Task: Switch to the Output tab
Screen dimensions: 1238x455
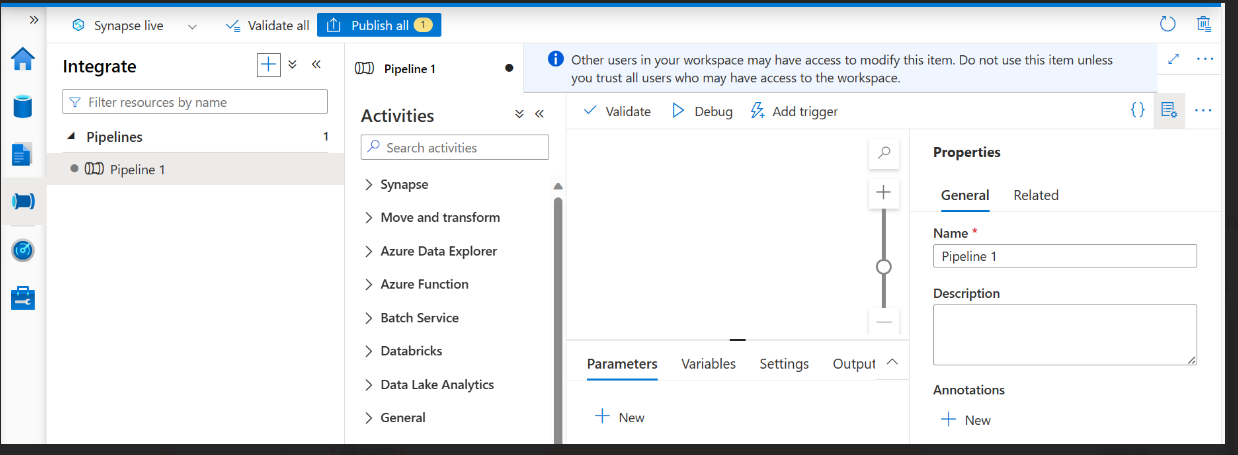Action: click(x=854, y=364)
